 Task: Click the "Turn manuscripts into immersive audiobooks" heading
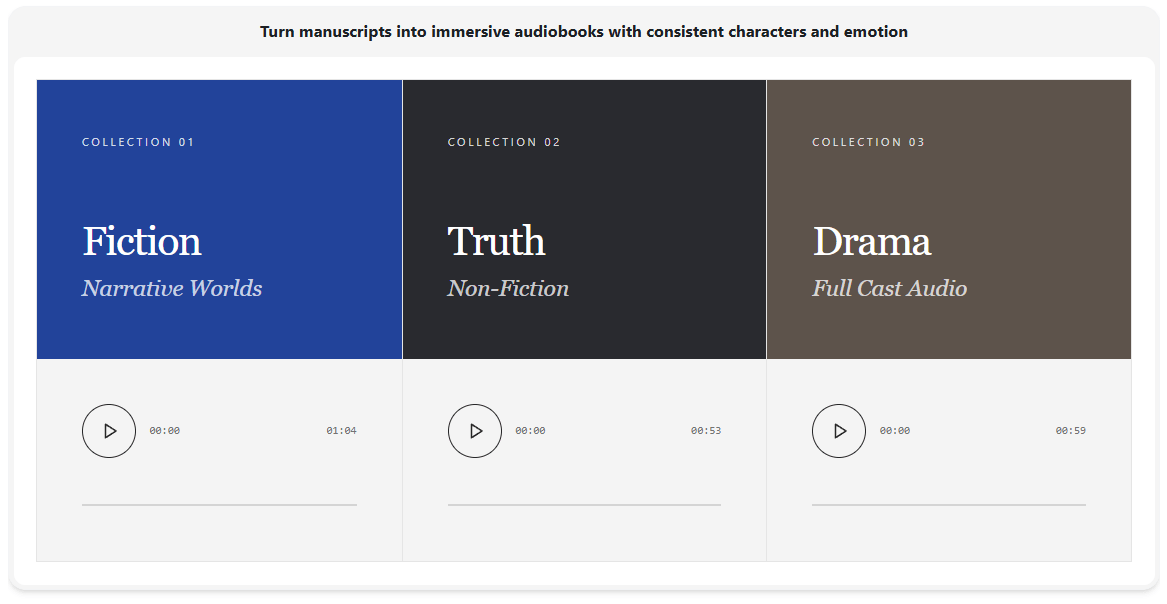pyautogui.click(x=584, y=32)
